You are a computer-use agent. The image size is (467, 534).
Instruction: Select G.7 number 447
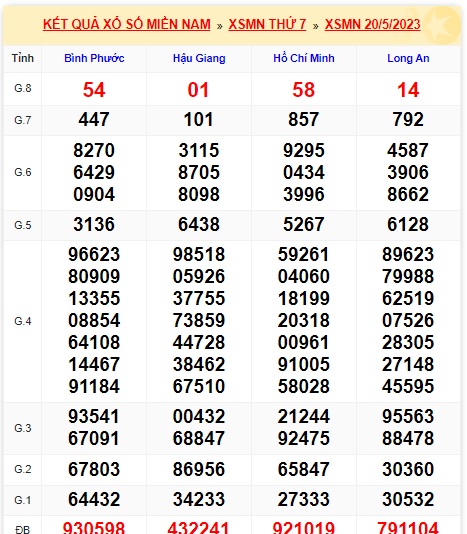point(94,120)
